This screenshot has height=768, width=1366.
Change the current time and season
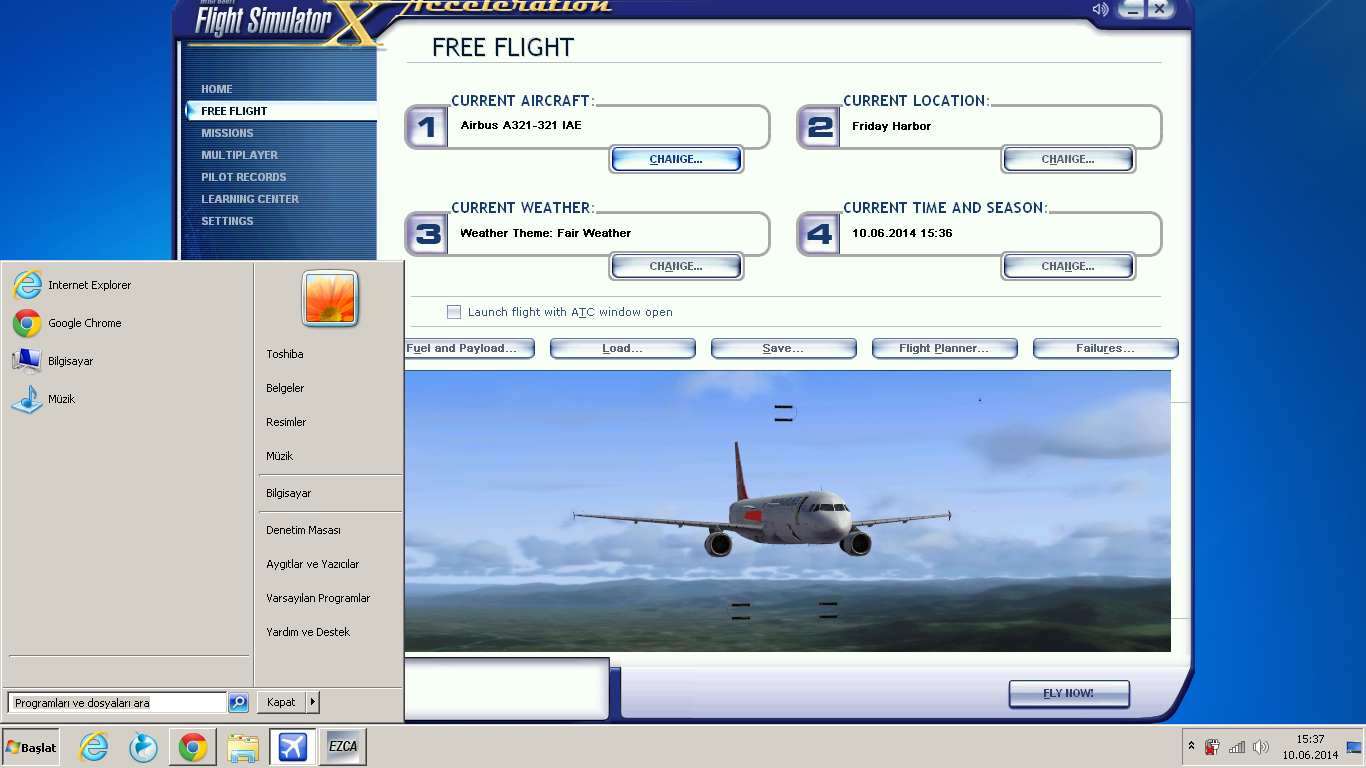tap(1068, 266)
